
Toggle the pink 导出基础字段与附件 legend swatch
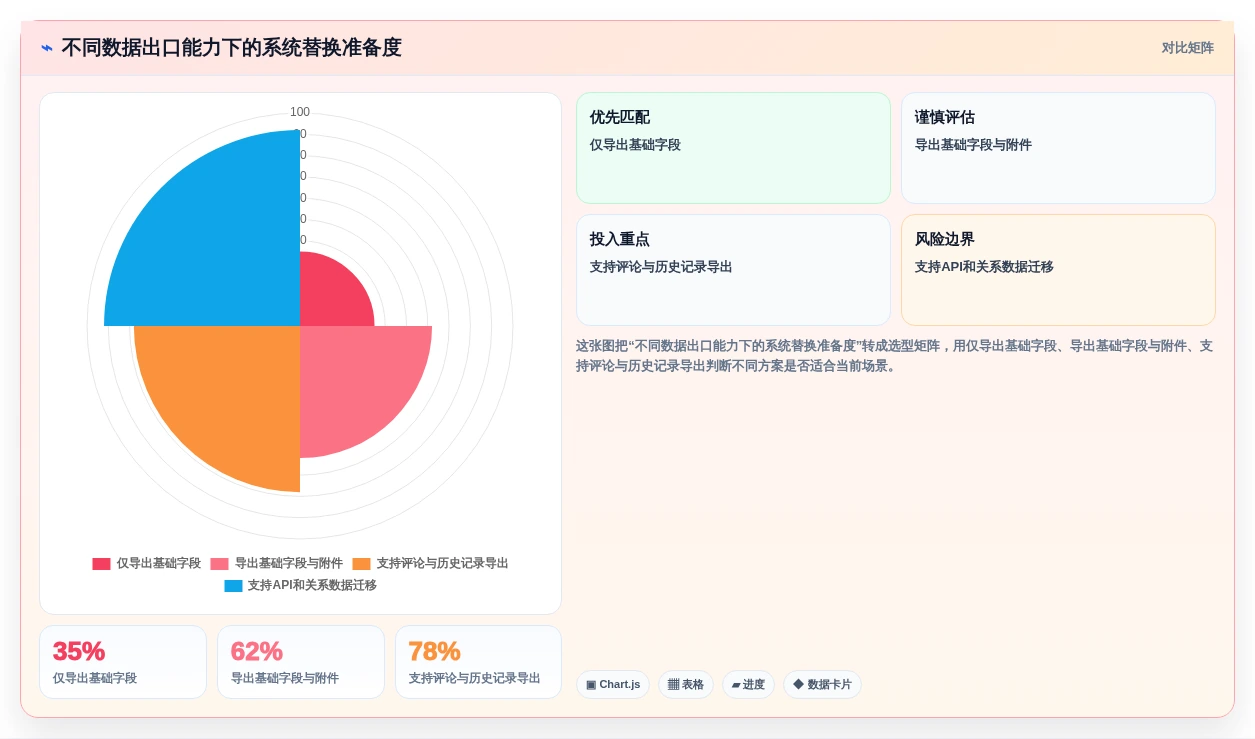pyautogui.click(x=219, y=564)
